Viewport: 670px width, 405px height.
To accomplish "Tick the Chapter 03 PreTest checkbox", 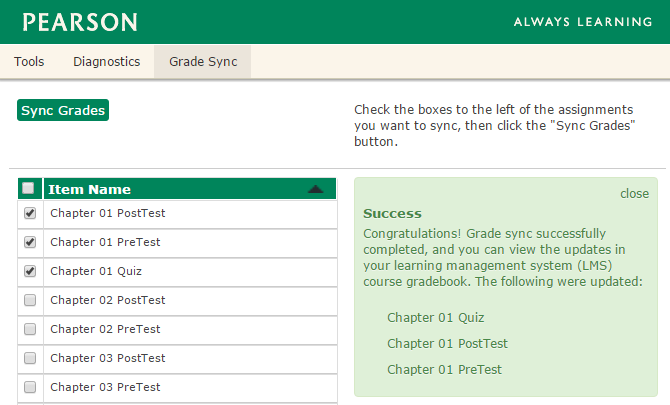I will [30, 387].
